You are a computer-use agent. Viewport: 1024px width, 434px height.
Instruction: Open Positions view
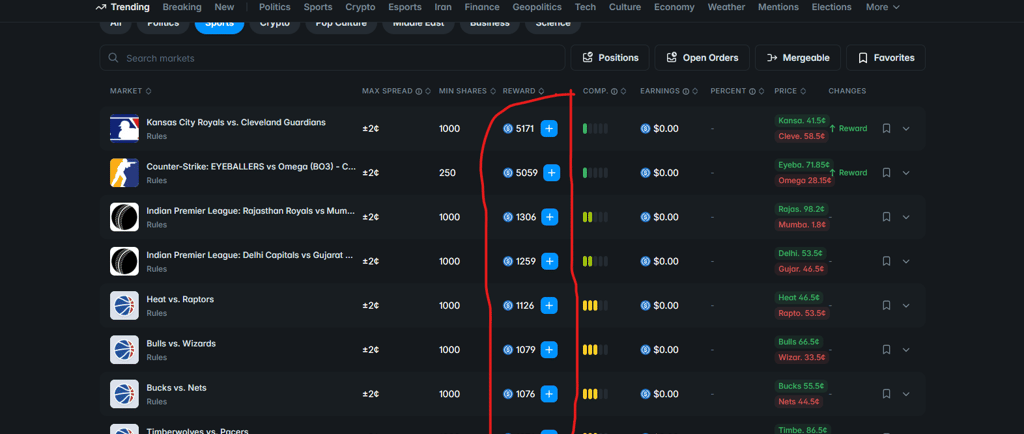click(610, 57)
